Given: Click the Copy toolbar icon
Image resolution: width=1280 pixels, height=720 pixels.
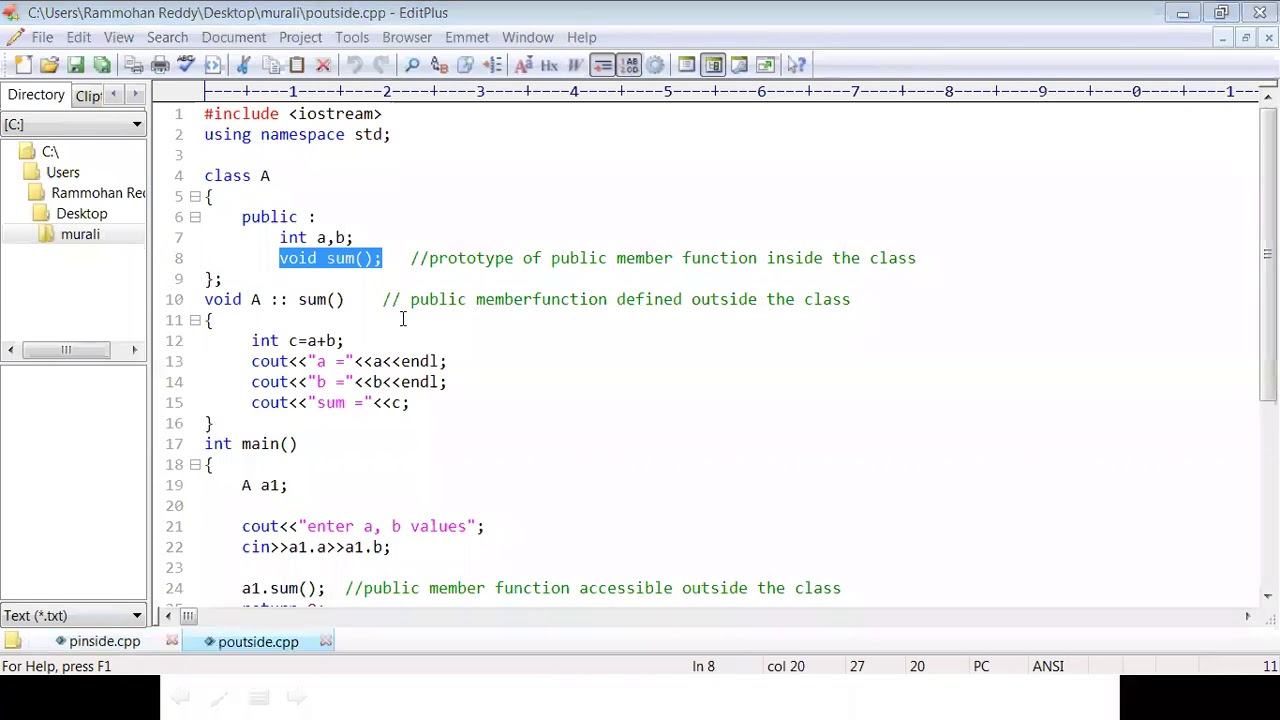Looking at the screenshot, I should click(270, 65).
